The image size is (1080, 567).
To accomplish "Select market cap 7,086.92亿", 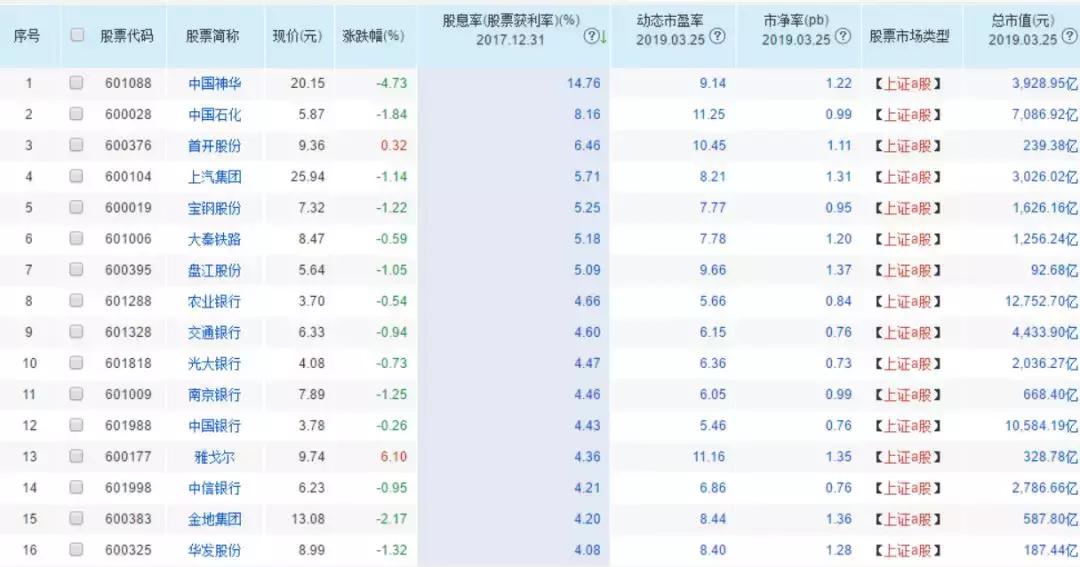I will [x=1044, y=114].
